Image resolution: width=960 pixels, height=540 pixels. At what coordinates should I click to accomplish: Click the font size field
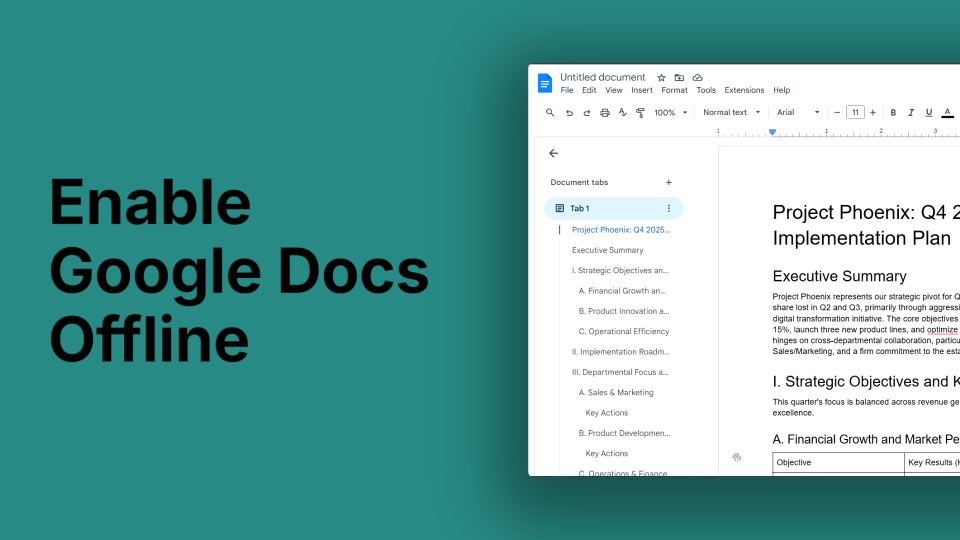pos(855,113)
